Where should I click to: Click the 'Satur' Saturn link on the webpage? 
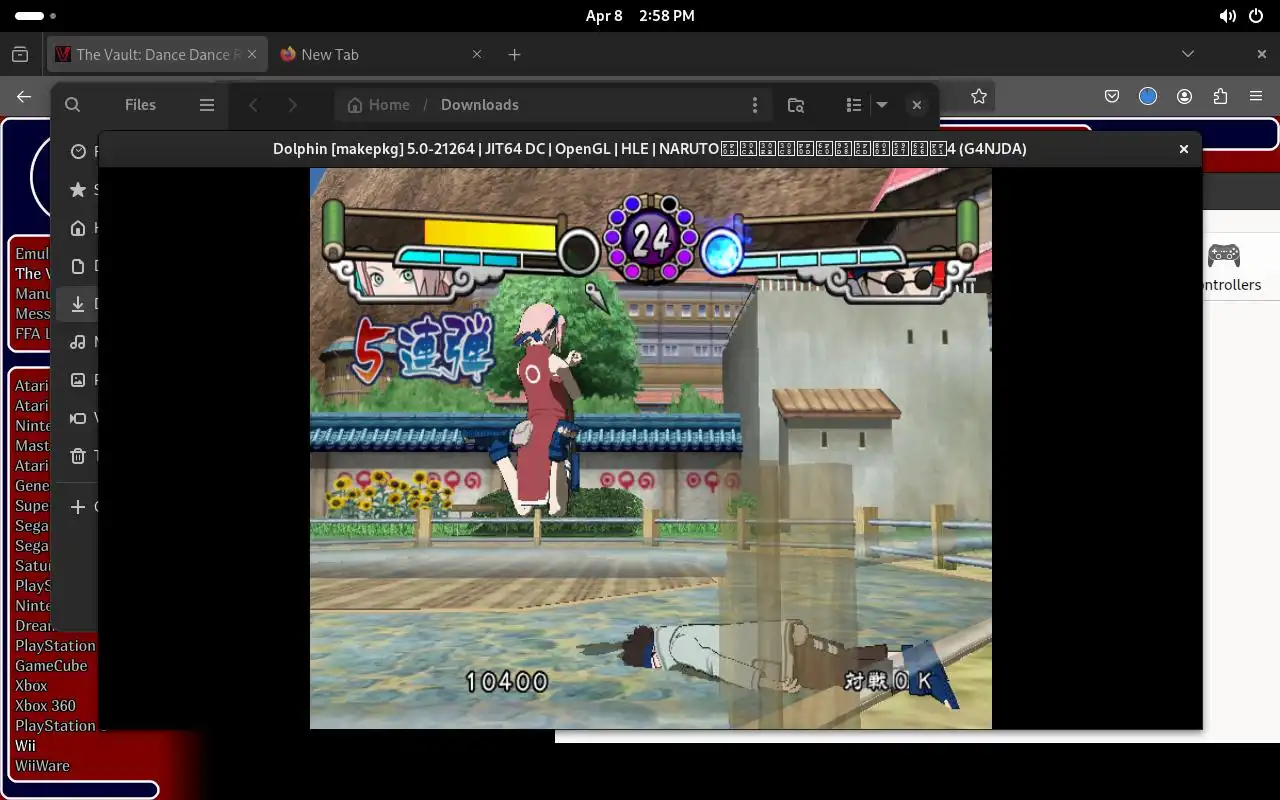coord(33,565)
